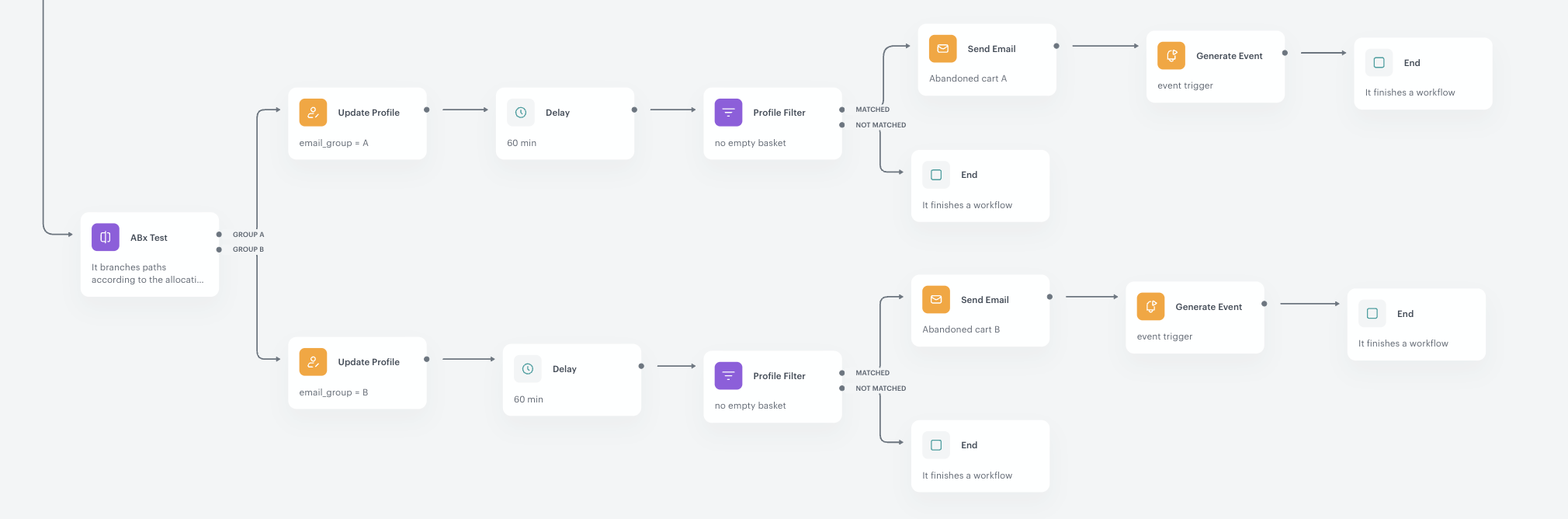Viewport: 1568px width, 519px height.
Task: Click the upper Generate Event icon
Action: (1171, 56)
